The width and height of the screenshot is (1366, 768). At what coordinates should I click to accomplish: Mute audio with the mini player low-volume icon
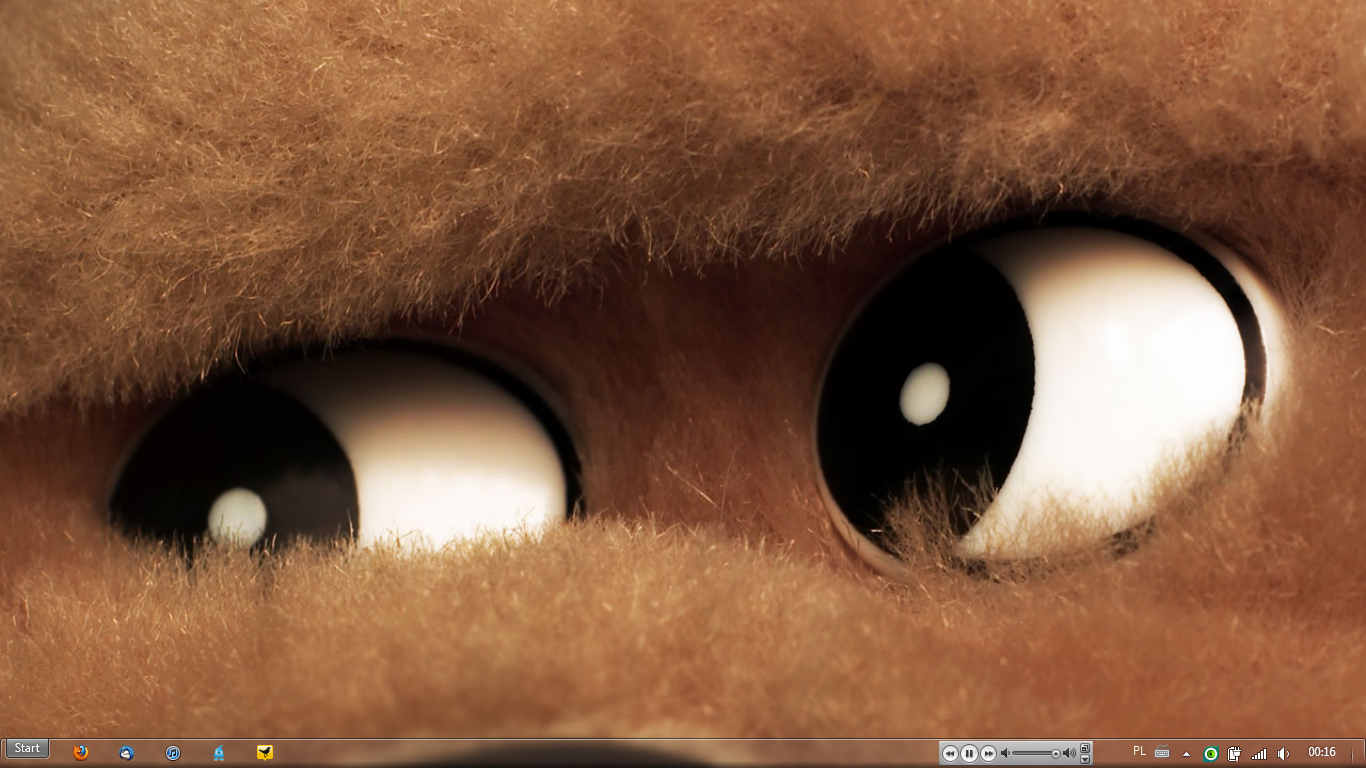tap(1005, 753)
